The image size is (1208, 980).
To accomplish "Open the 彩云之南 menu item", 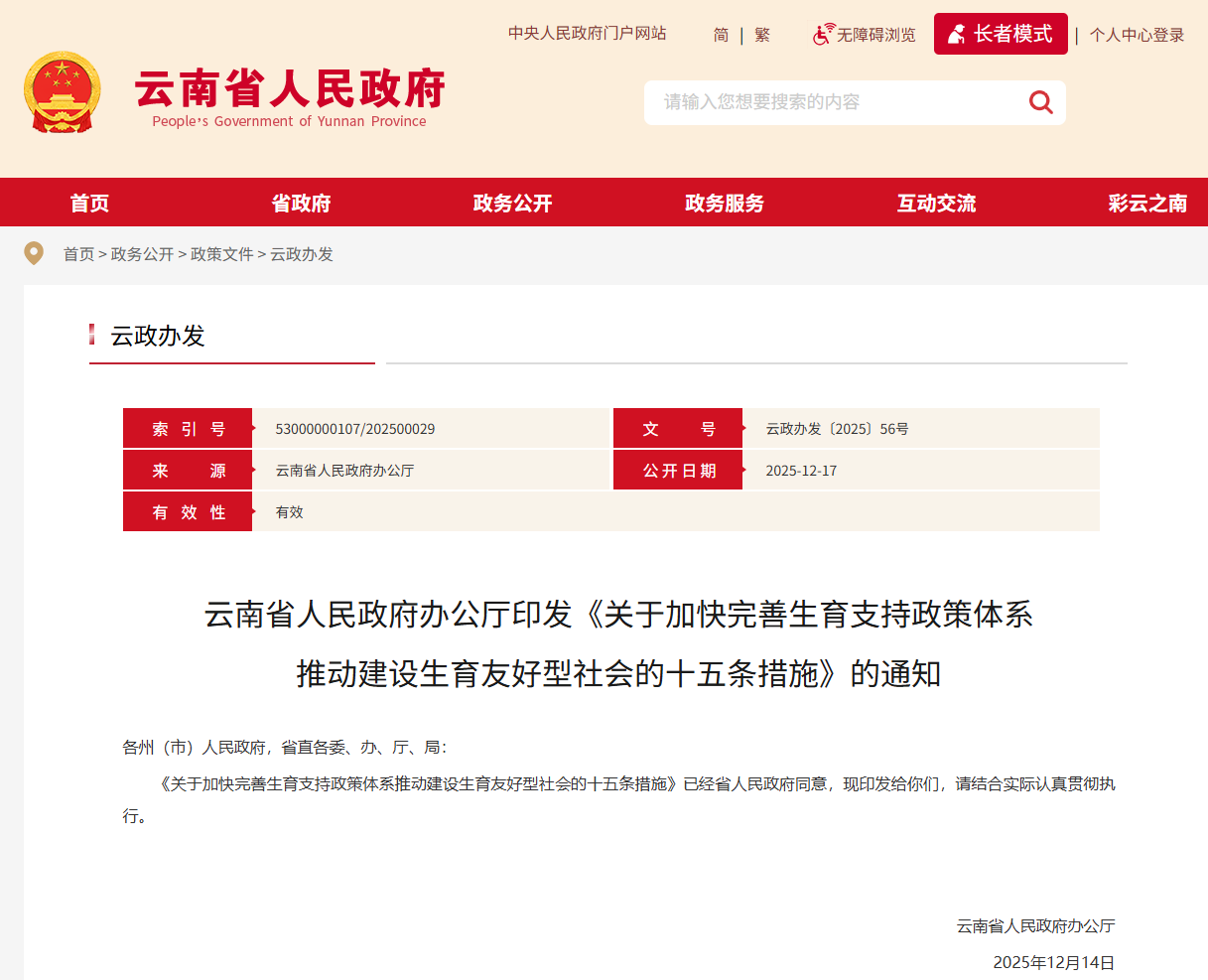I will [1147, 204].
